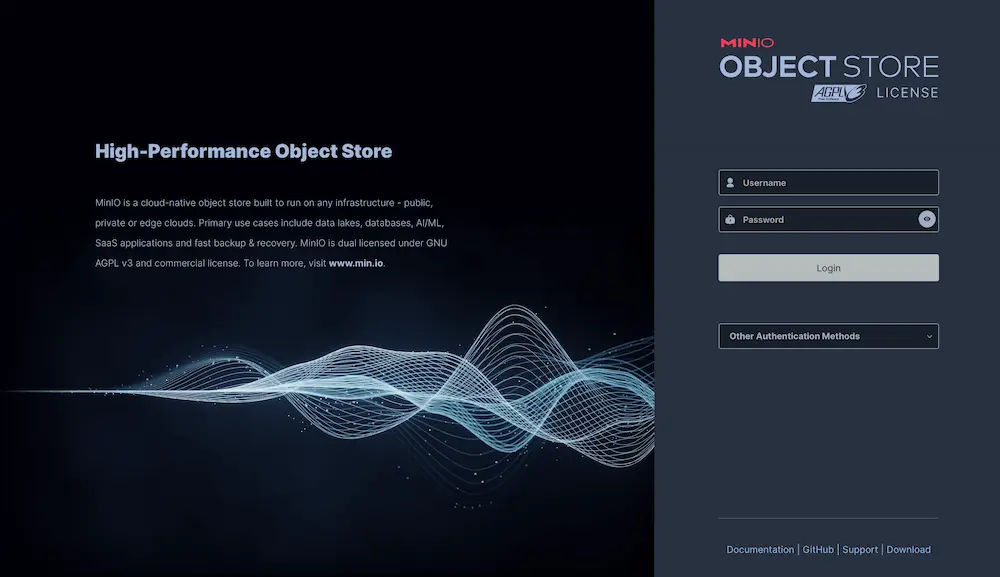
Task: Click the Download link in footer
Action: point(908,550)
